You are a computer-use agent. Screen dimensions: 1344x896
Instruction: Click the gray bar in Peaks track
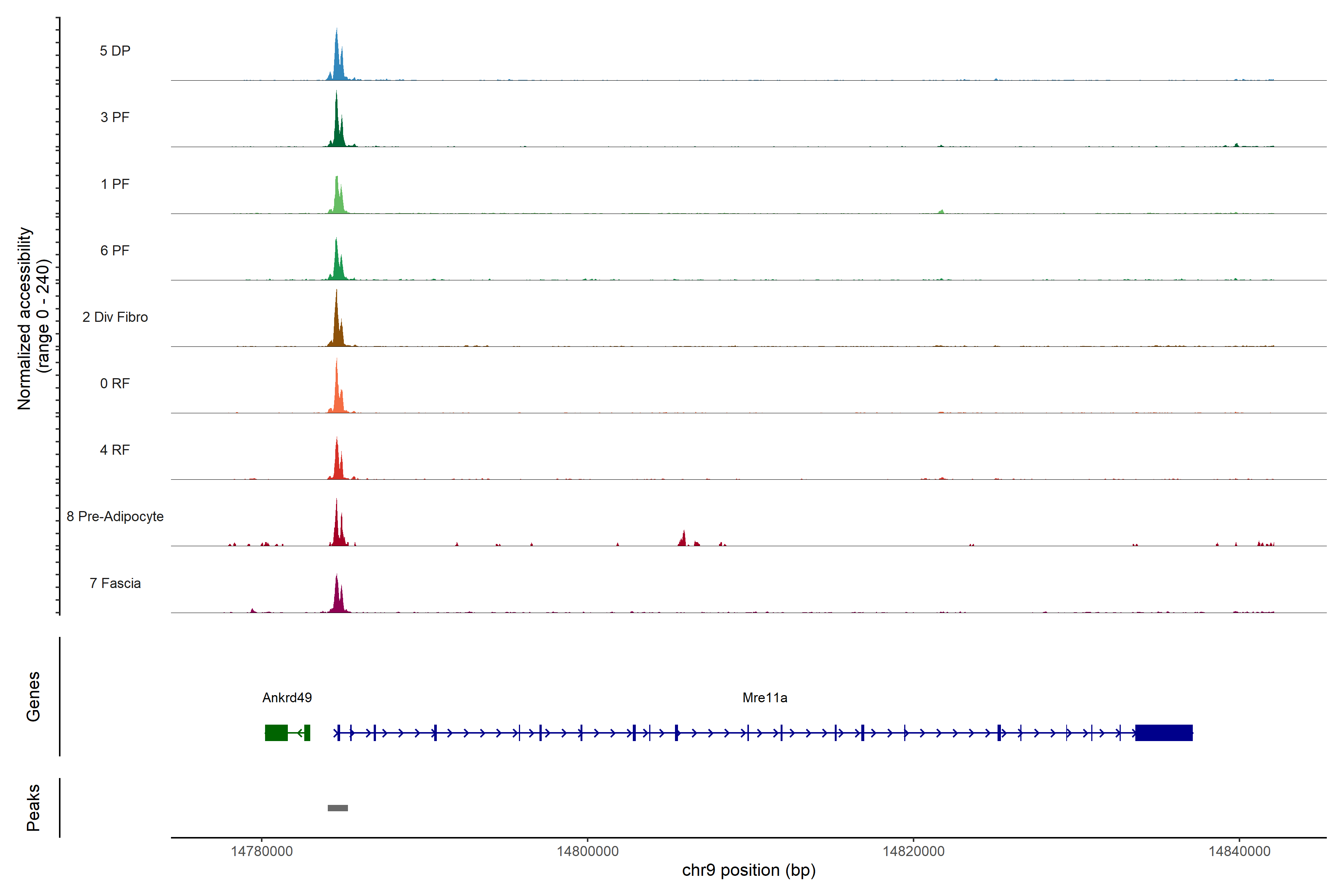[x=338, y=808]
